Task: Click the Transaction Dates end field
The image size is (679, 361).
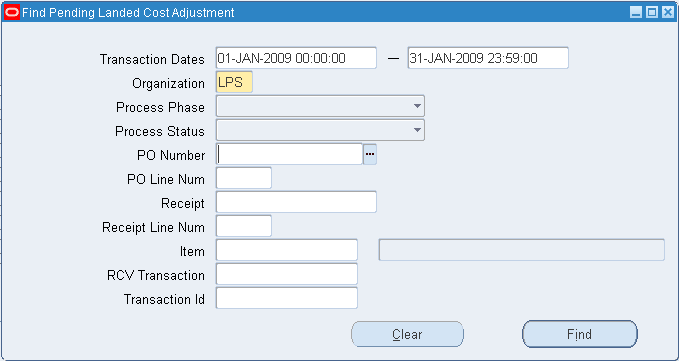Action: [488, 58]
